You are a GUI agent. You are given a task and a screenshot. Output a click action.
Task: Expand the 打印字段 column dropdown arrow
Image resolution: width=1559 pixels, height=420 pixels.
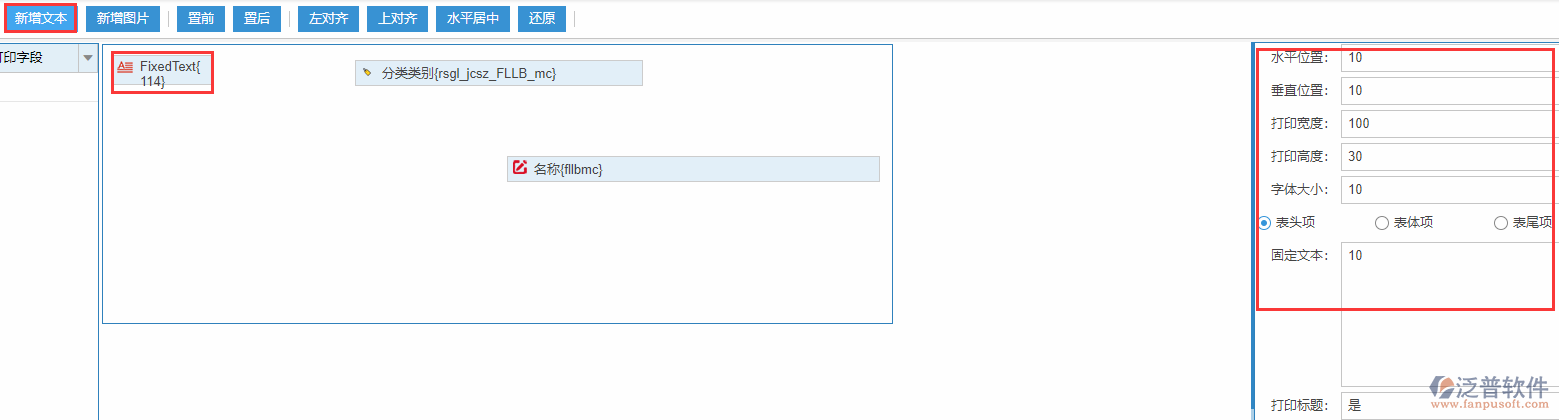pyautogui.click(x=87, y=58)
